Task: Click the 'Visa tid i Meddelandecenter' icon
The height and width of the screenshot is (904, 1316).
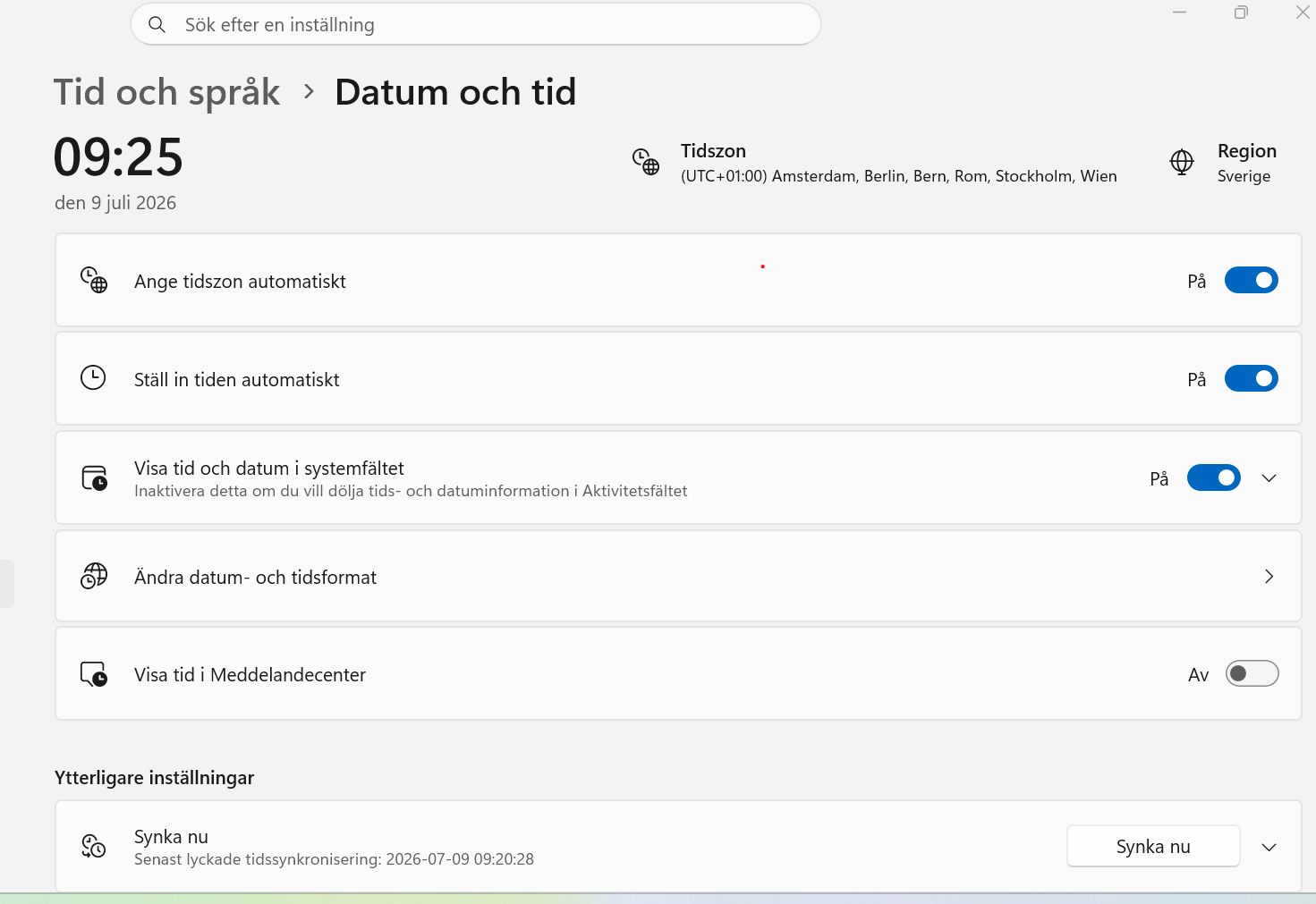Action: [94, 673]
